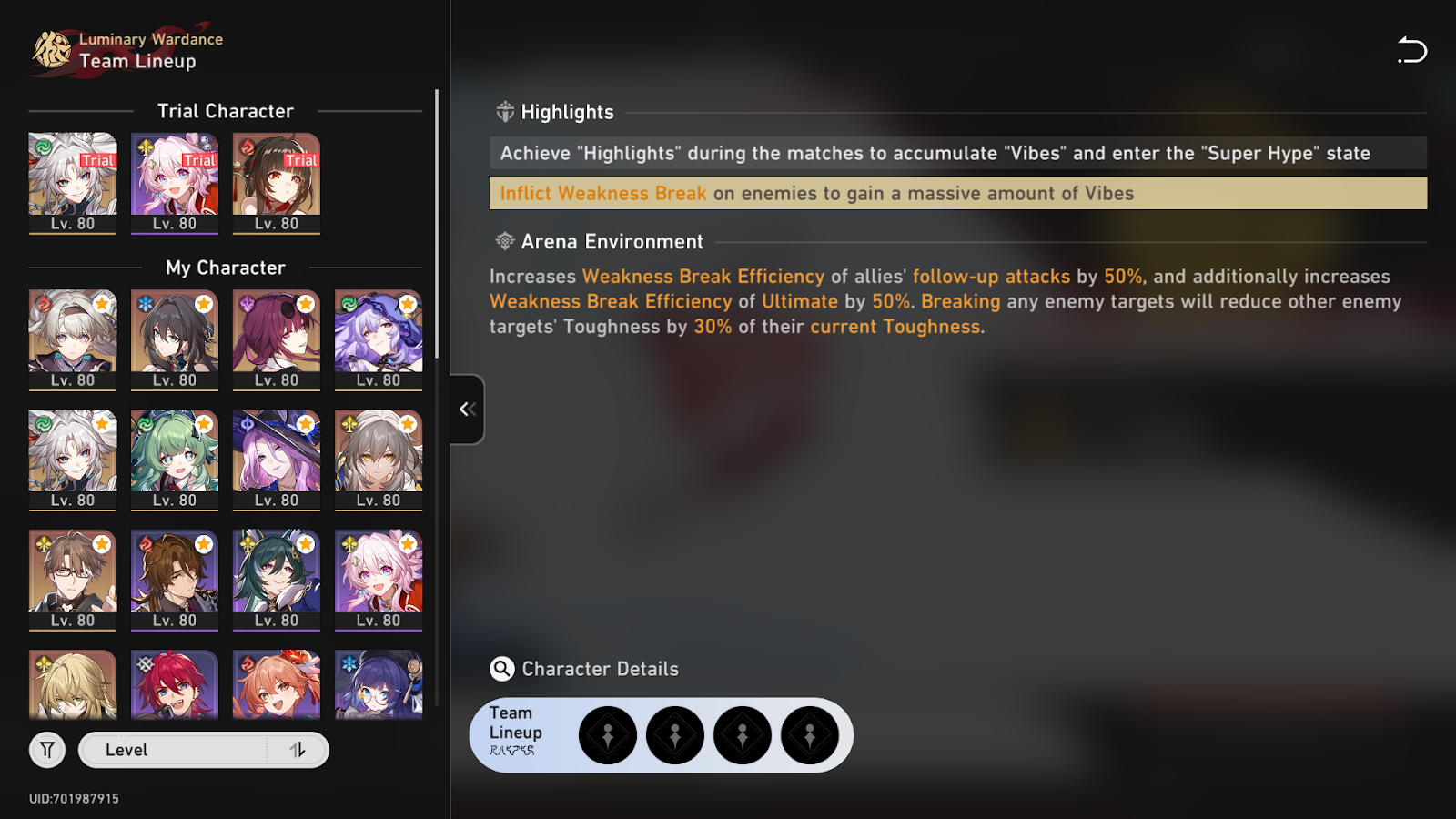Screen dimensions: 1456x819
Task: Click the character list vertical scrollbar
Action: click(x=437, y=223)
